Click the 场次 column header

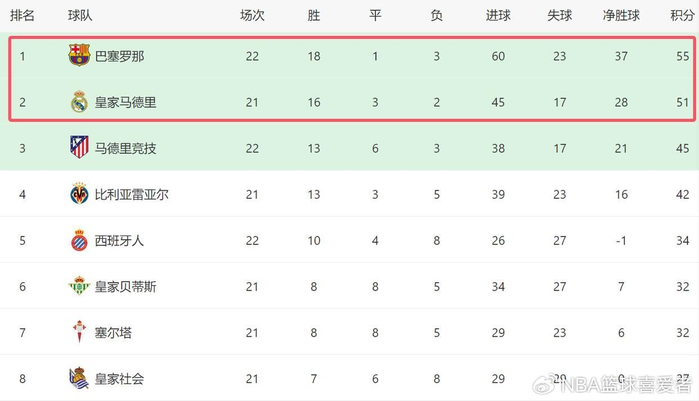click(x=252, y=15)
